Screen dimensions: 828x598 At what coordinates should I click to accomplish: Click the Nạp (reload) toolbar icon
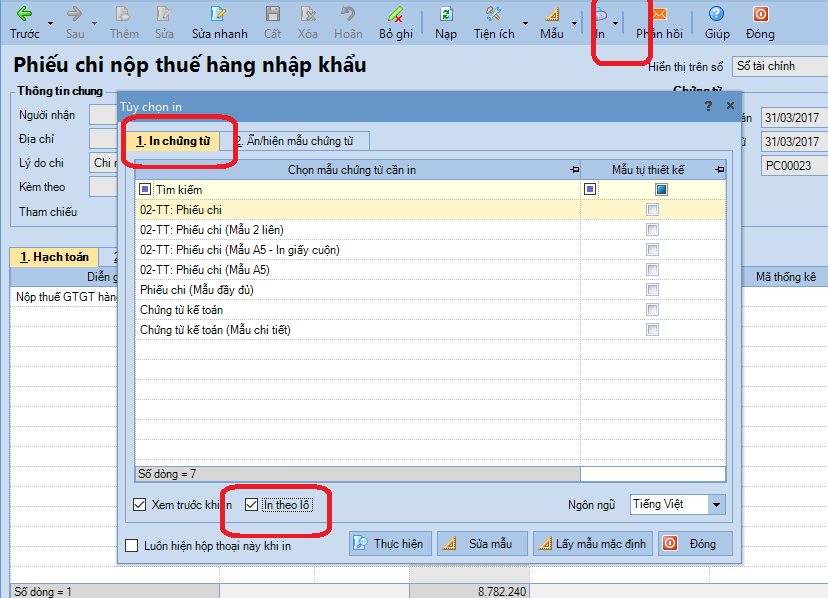(x=446, y=14)
